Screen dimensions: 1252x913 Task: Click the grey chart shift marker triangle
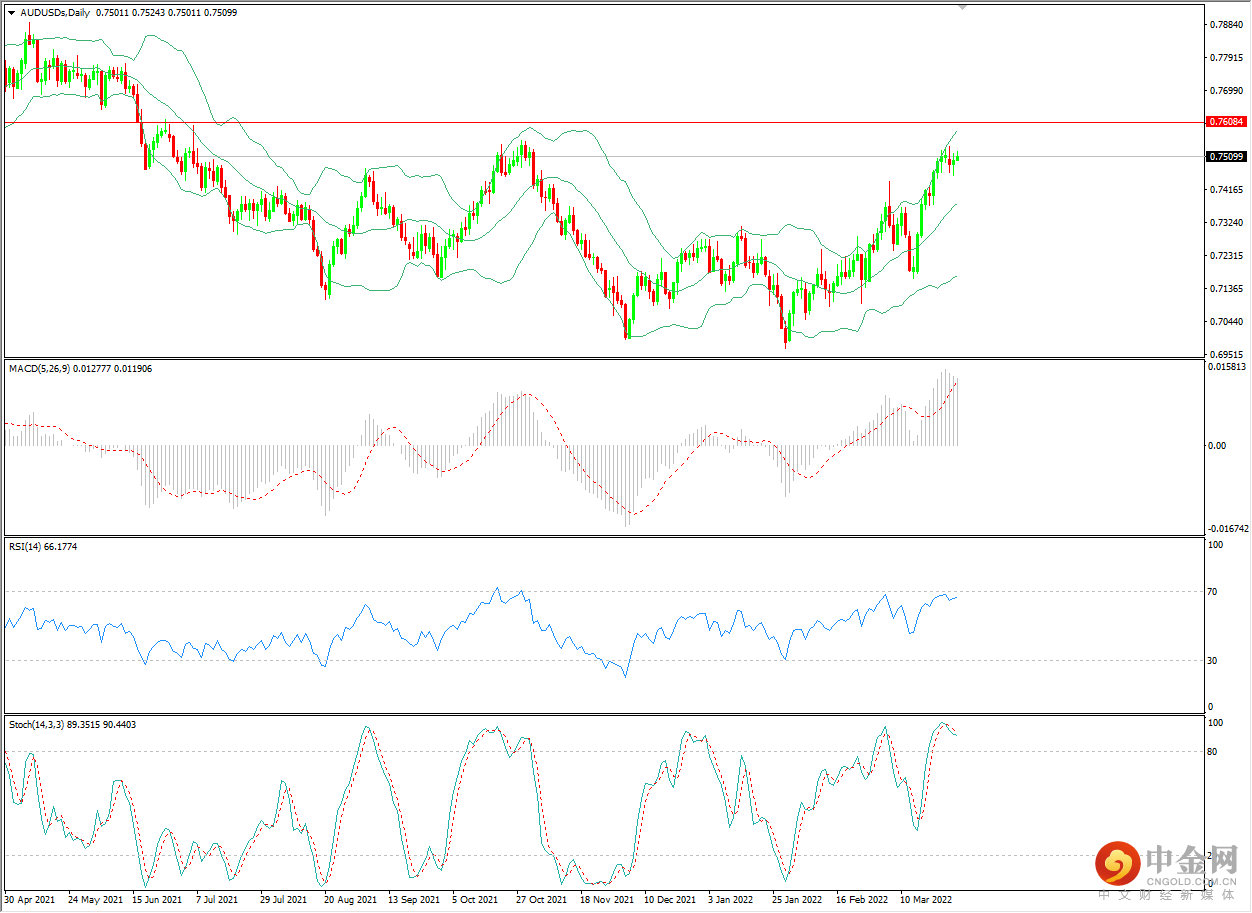[962, 7]
